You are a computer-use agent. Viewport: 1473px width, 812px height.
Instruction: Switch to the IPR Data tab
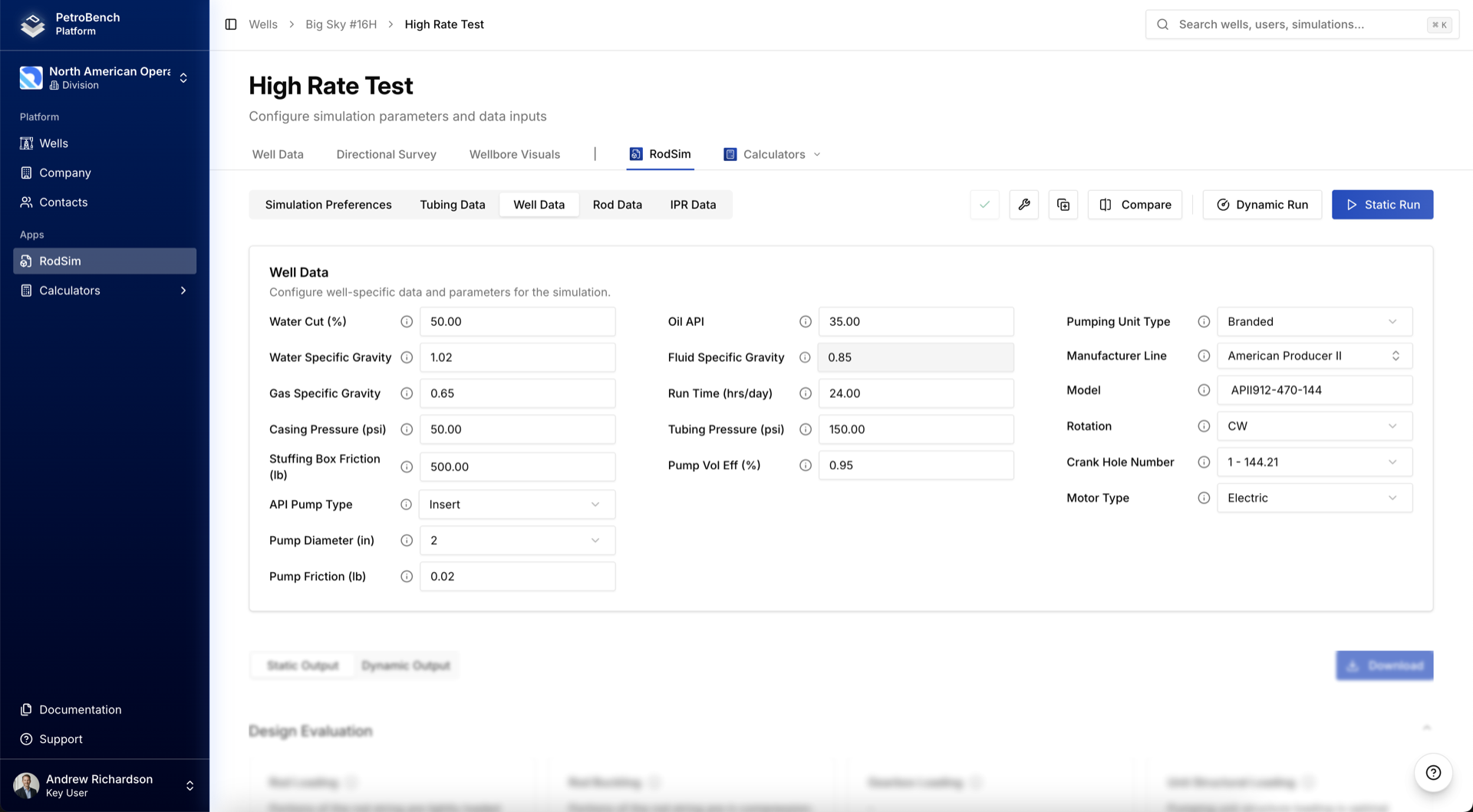[x=693, y=205]
